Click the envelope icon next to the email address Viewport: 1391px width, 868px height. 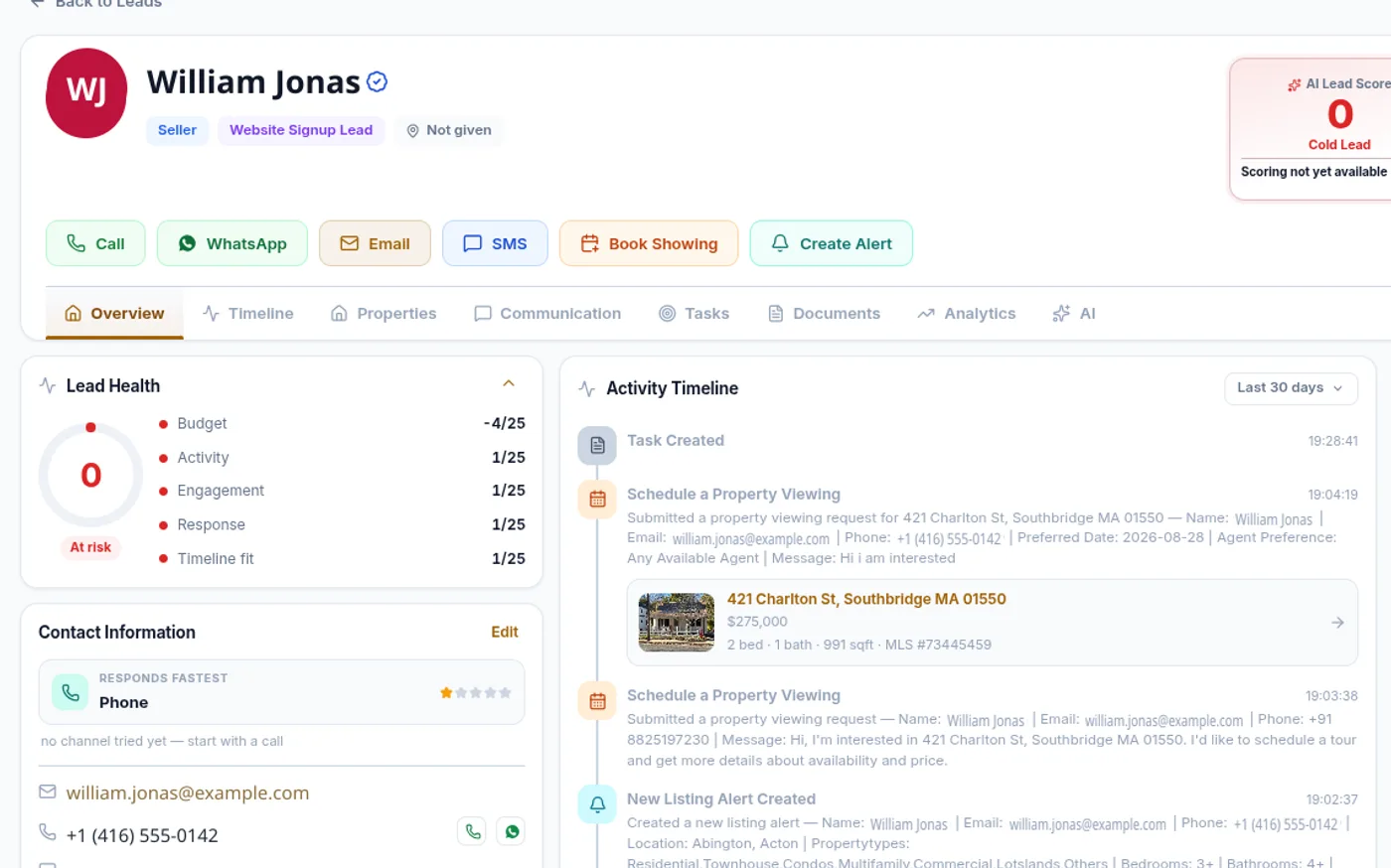pyautogui.click(x=47, y=793)
